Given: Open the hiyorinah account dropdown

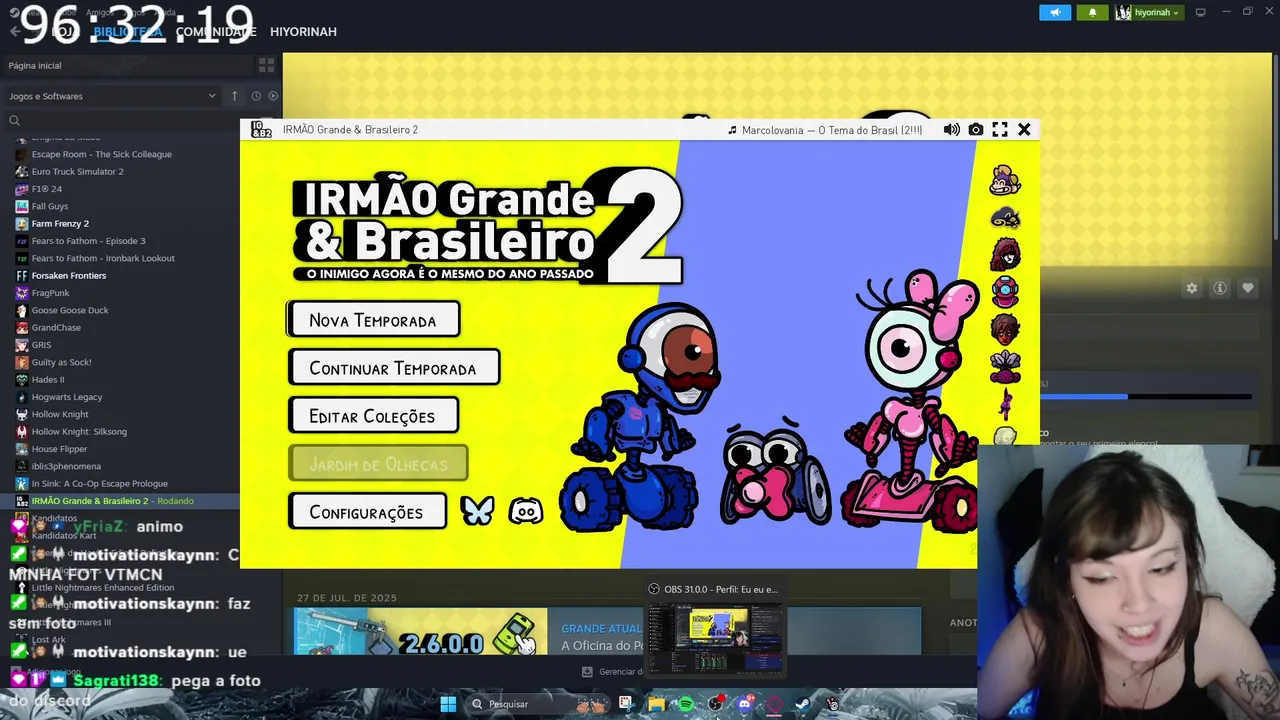Looking at the screenshot, I should (x=1148, y=12).
